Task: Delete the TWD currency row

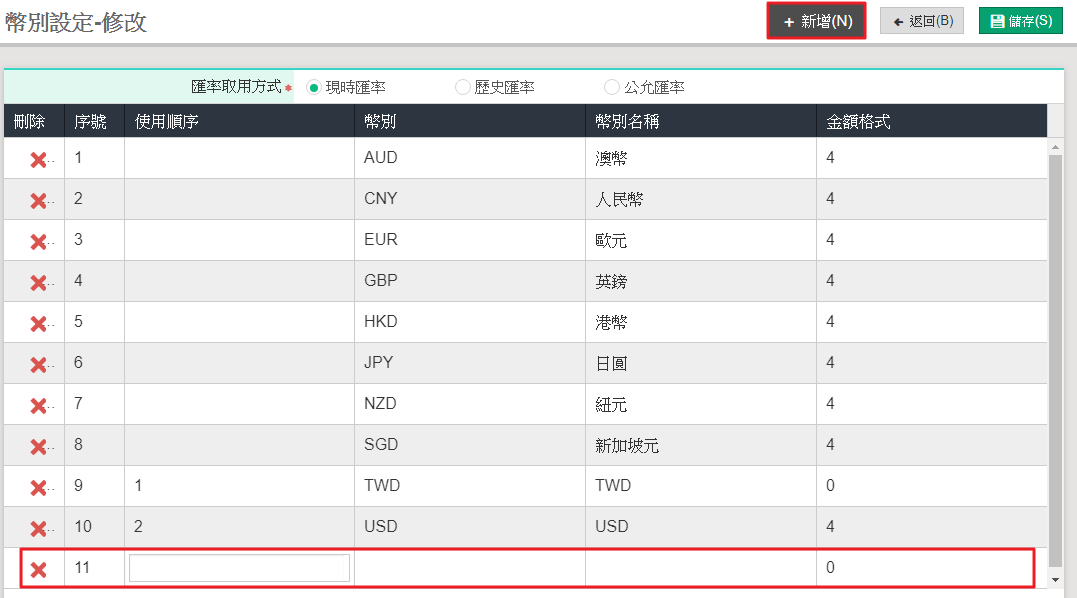Action: (38, 487)
